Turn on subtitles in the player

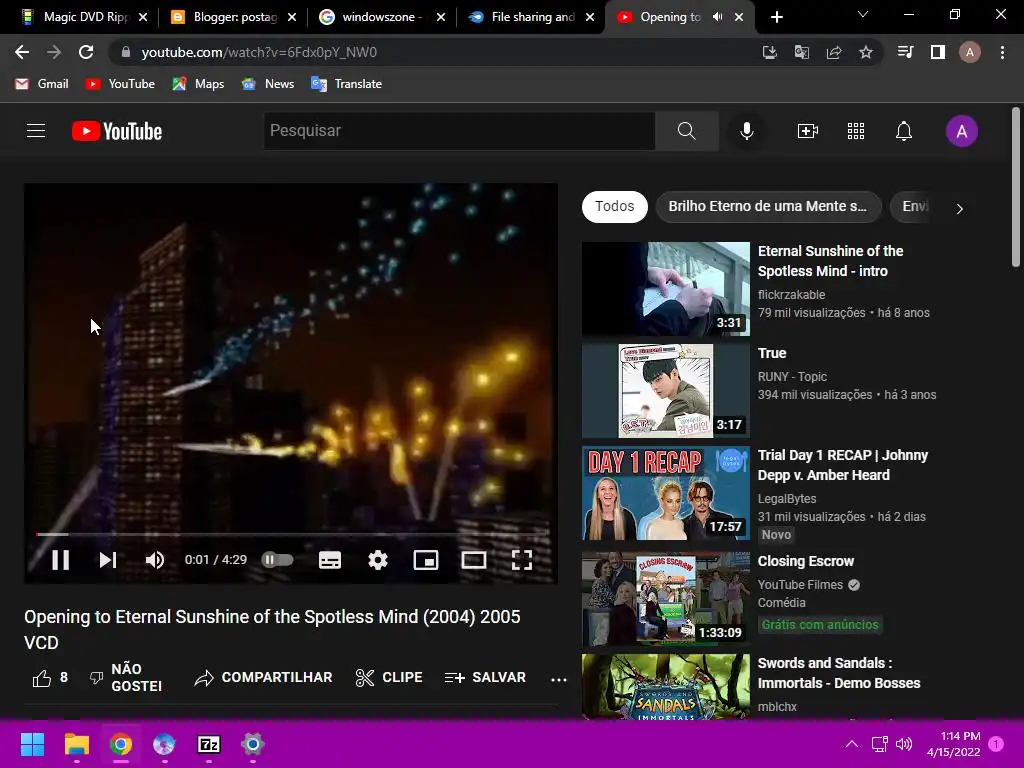[330, 560]
